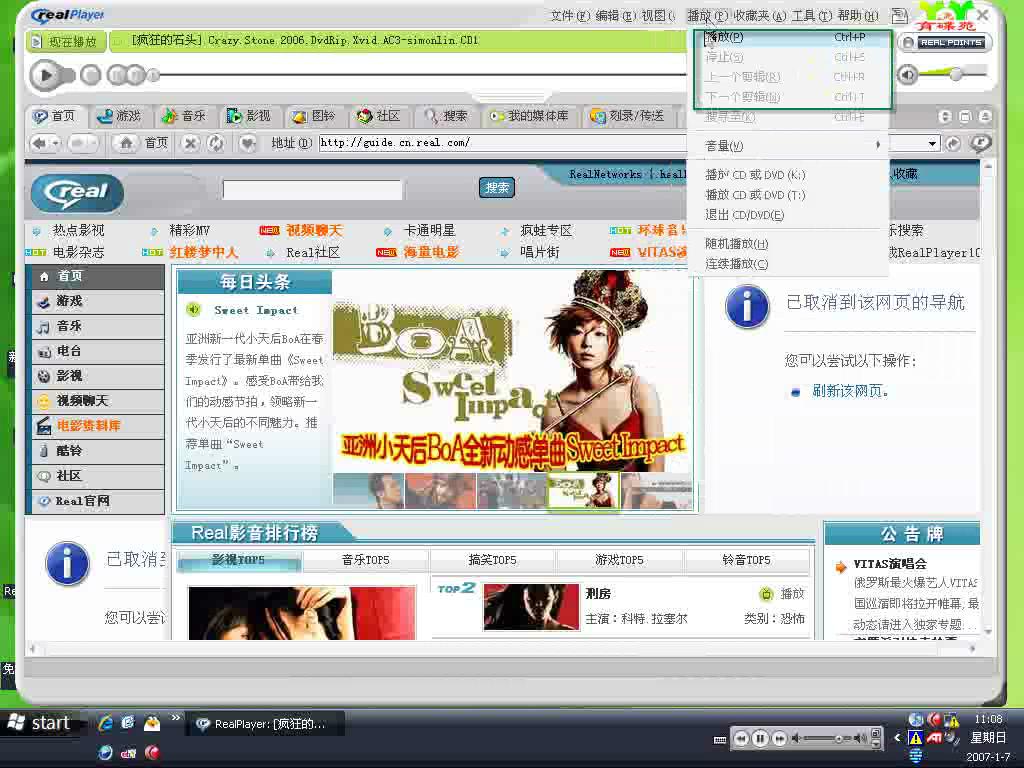
Task: Open the 编辑(E) menu
Action: pyautogui.click(x=615, y=16)
